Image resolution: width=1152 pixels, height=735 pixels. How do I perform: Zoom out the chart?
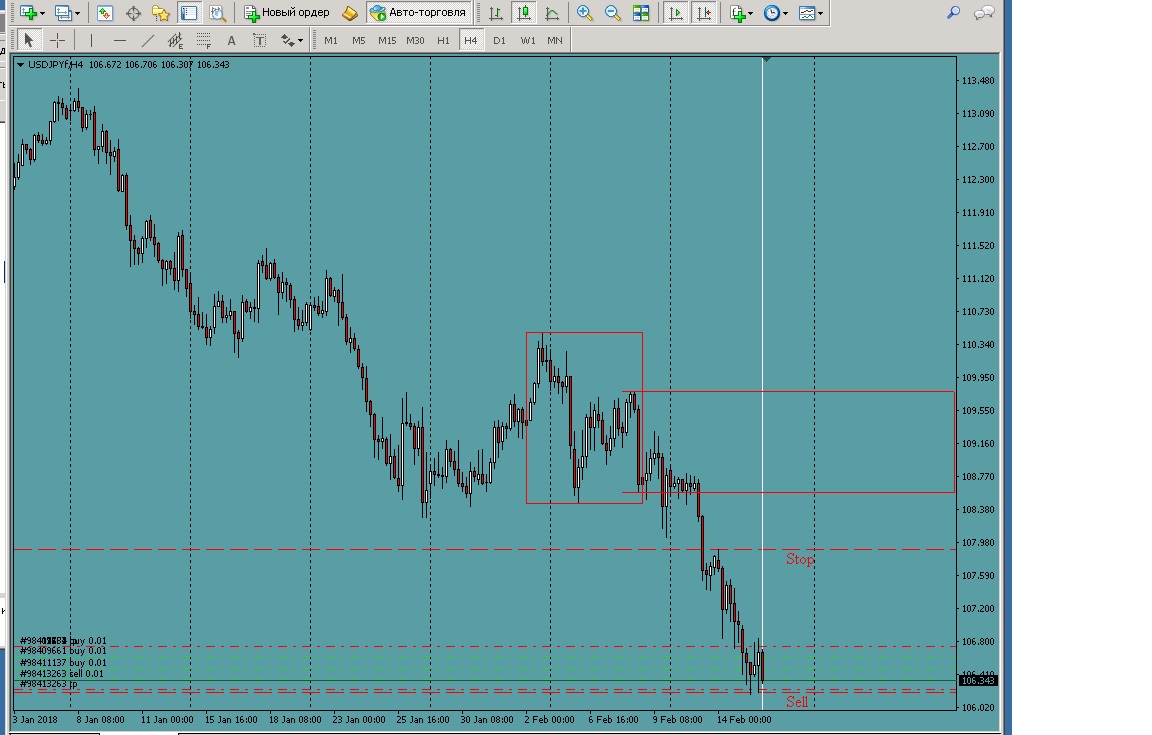(613, 12)
